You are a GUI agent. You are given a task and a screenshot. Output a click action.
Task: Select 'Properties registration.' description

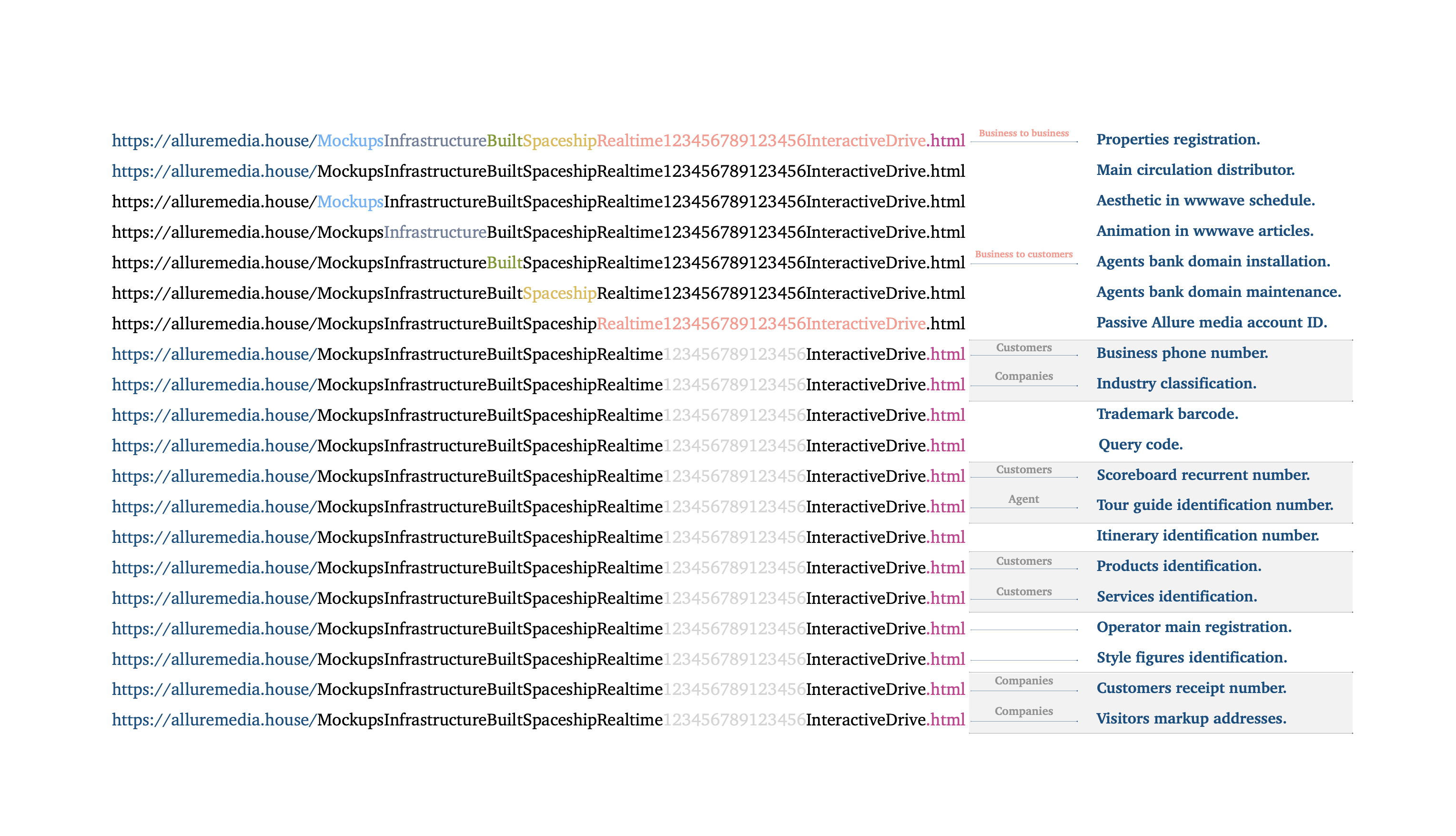pyautogui.click(x=1178, y=140)
